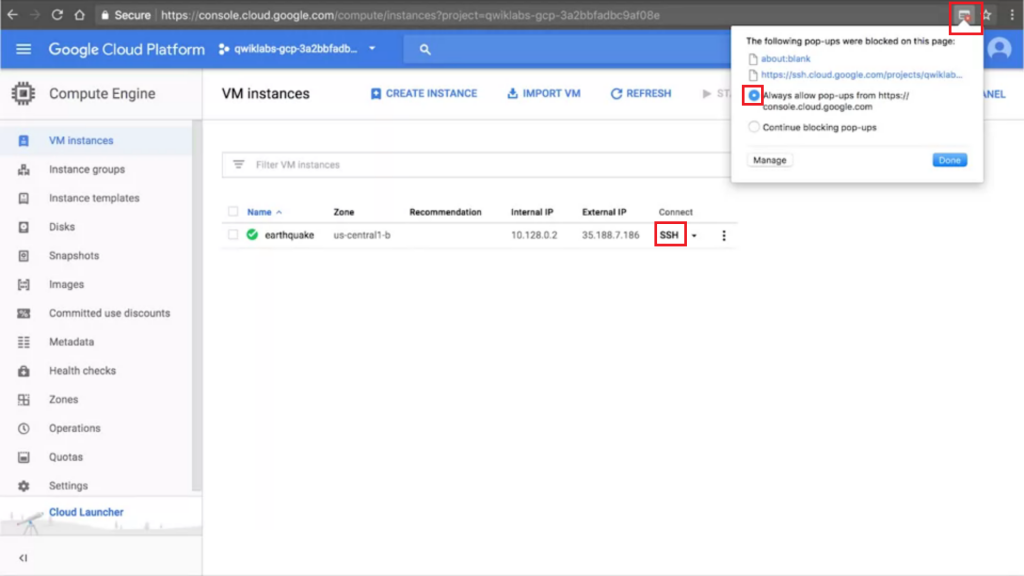Click the Zones icon in sidebar
The image size is (1024, 576).
(x=24, y=399)
